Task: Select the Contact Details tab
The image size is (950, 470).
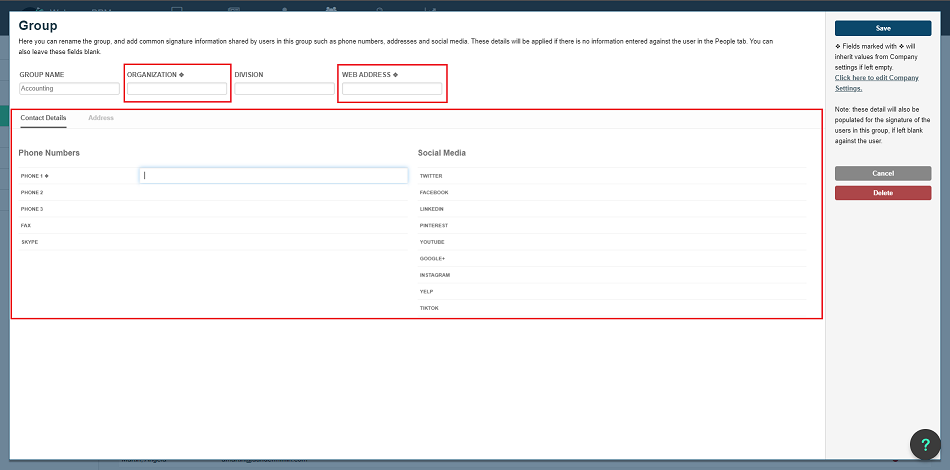Action: tap(44, 118)
